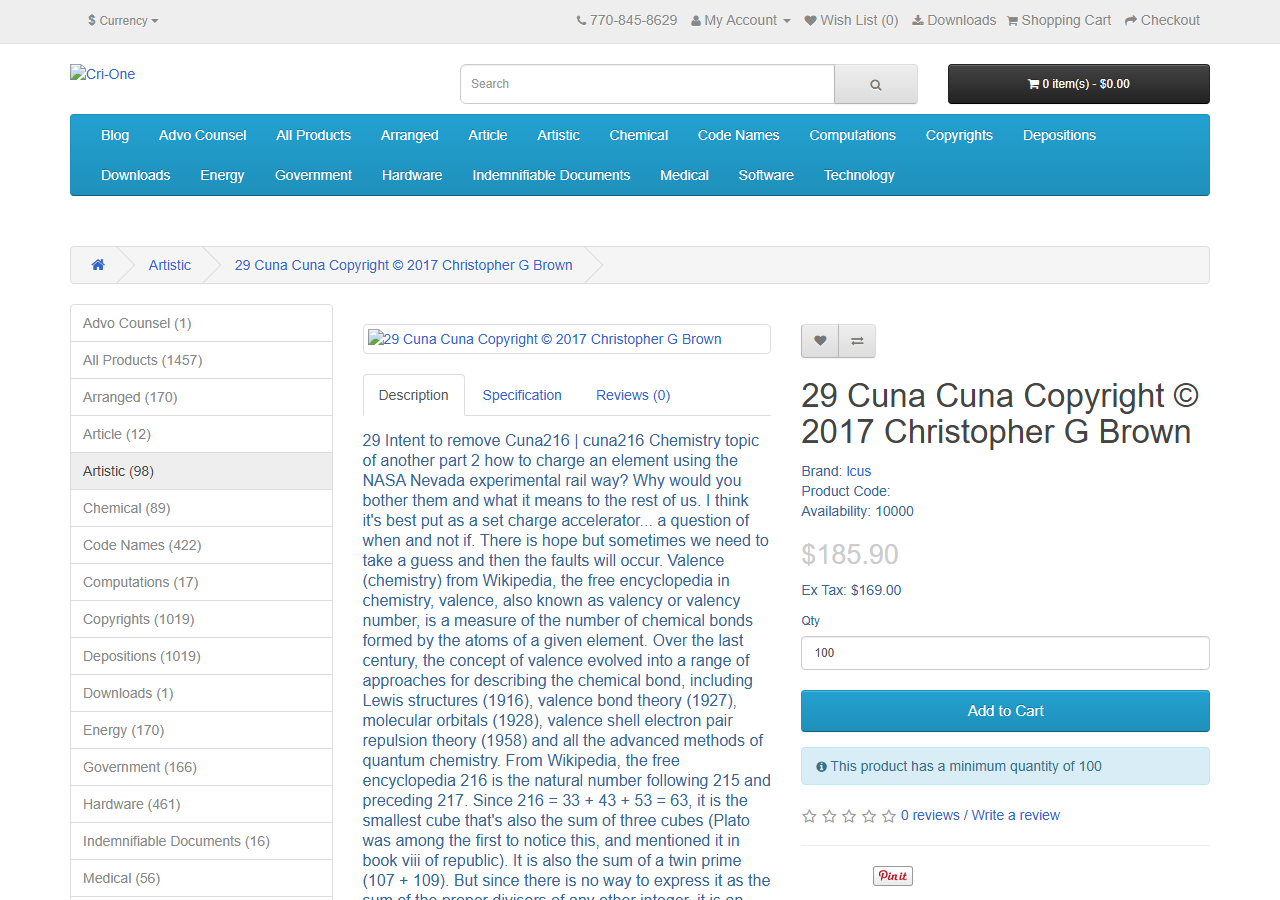
Task: Select Depositions (1019) in sidebar
Action: 201,656
